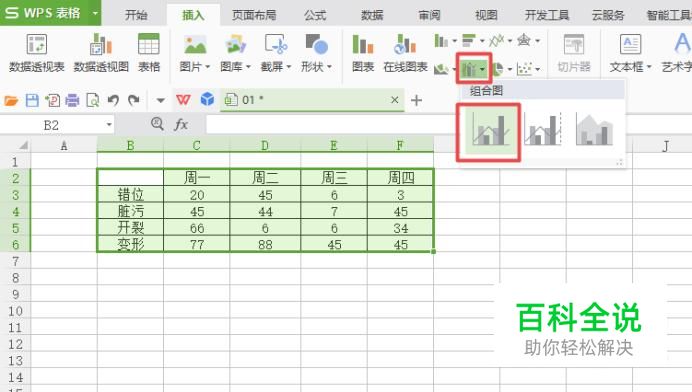This screenshot has width=692, height=392.
Task: Export to PDF from quick toolbar
Action: [52, 100]
